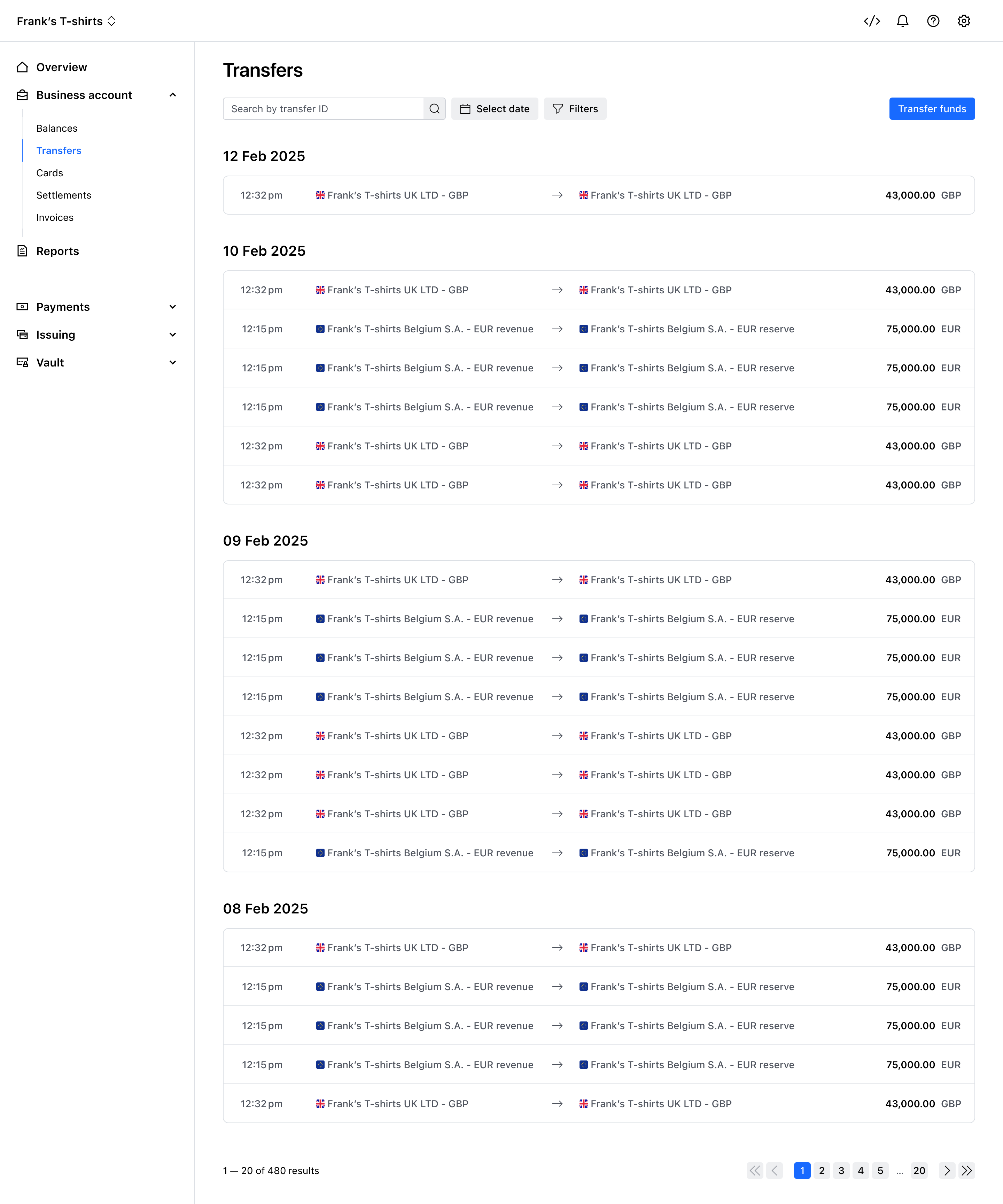
Task: Click the Transfer funds button
Action: click(932, 109)
